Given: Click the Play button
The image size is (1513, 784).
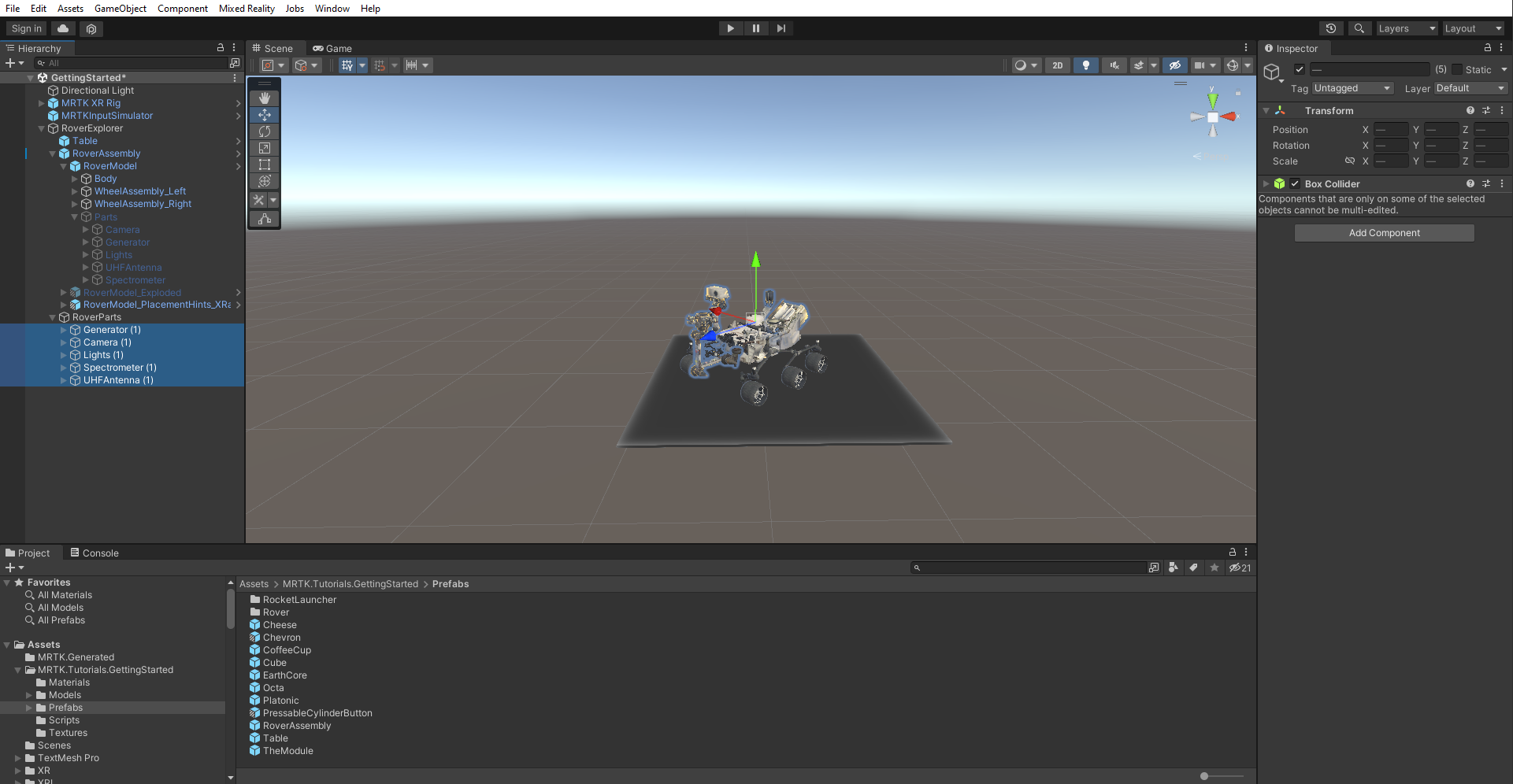Looking at the screenshot, I should (x=730, y=28).
